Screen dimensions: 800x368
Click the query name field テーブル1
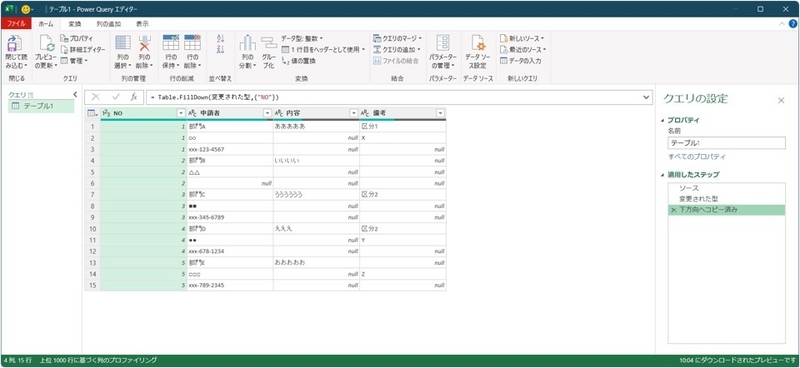tap(727, 143)
